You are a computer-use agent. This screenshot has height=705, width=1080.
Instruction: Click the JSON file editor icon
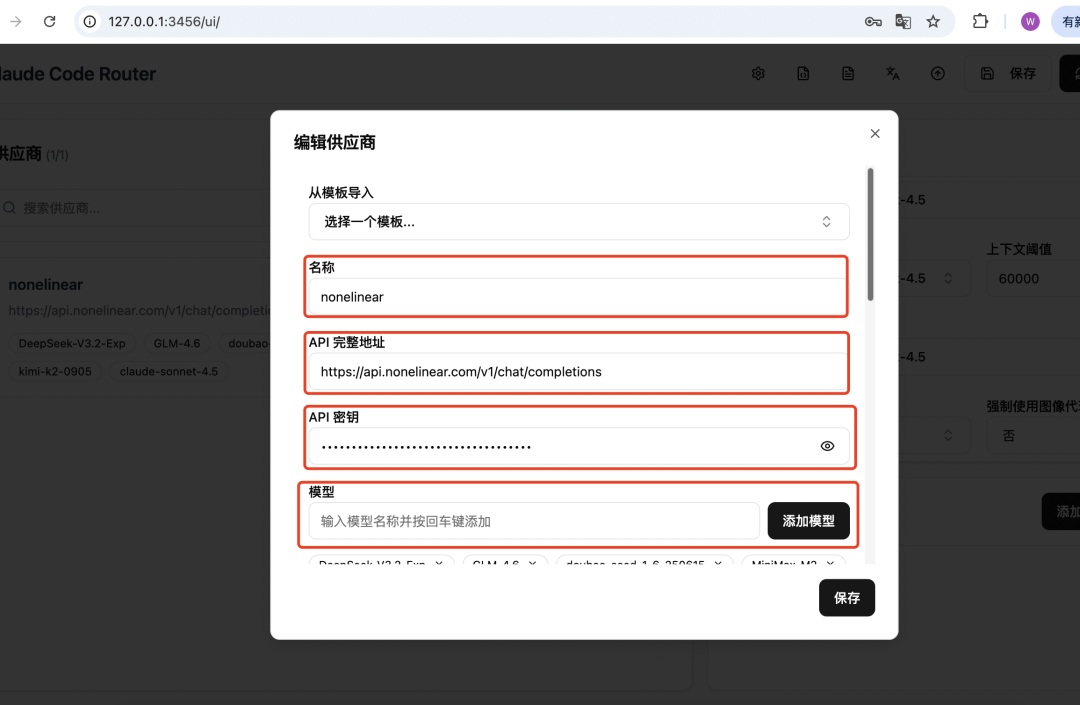coord(802,74)
